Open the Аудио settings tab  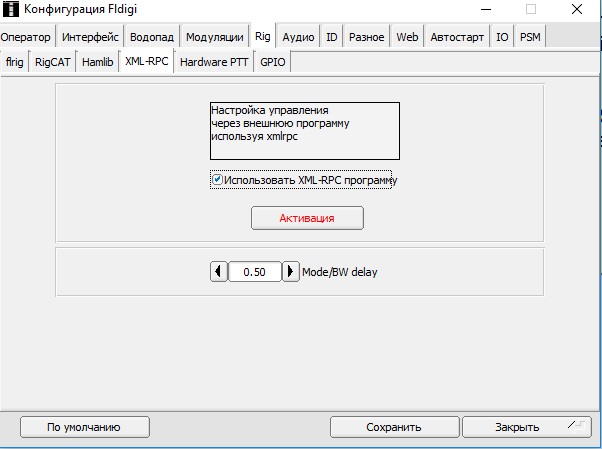(298, 37)
